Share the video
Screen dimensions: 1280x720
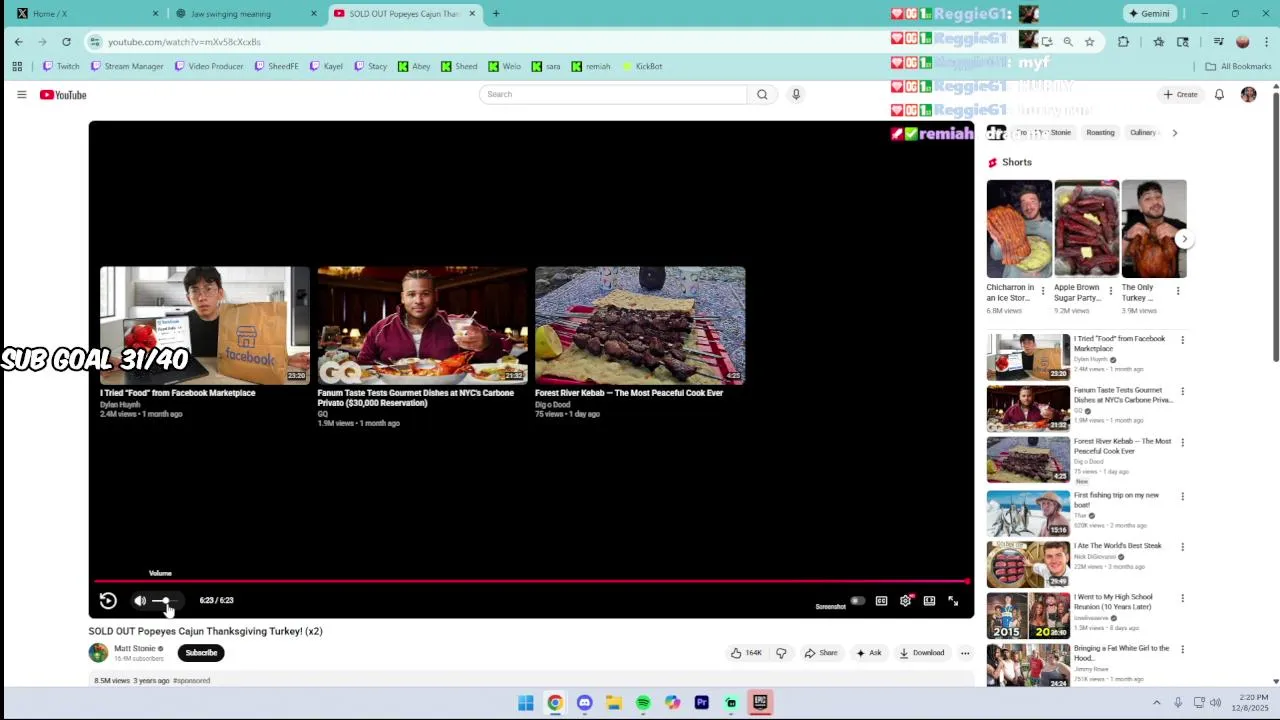pos(821,653)
